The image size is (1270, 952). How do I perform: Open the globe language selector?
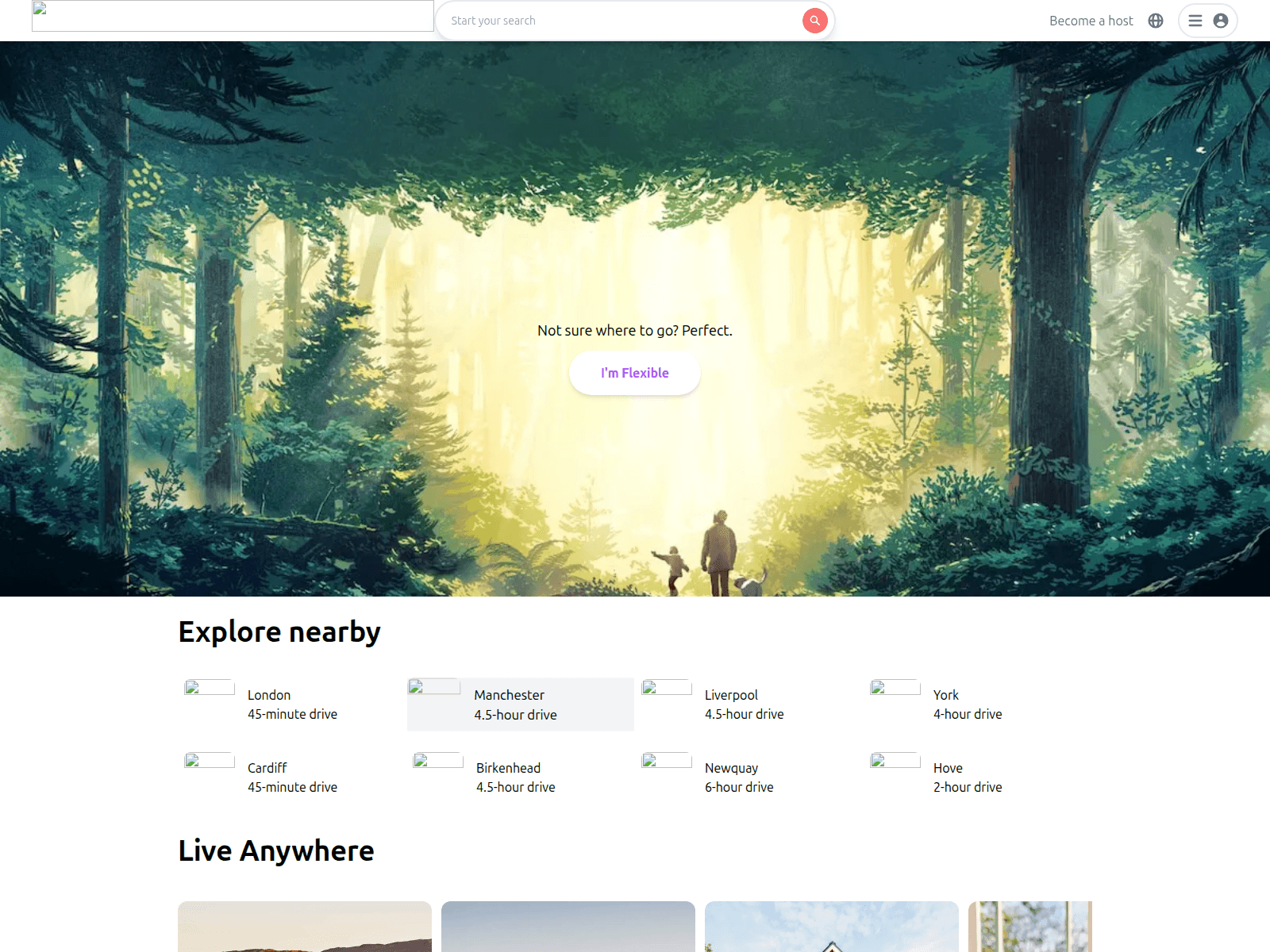1156,21
